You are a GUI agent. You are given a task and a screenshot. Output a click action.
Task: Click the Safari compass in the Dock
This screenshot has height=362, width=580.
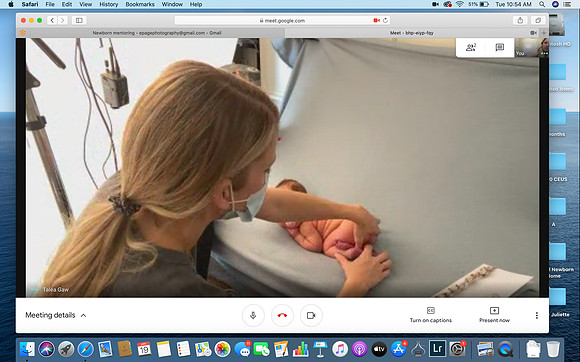coord(85,349)
